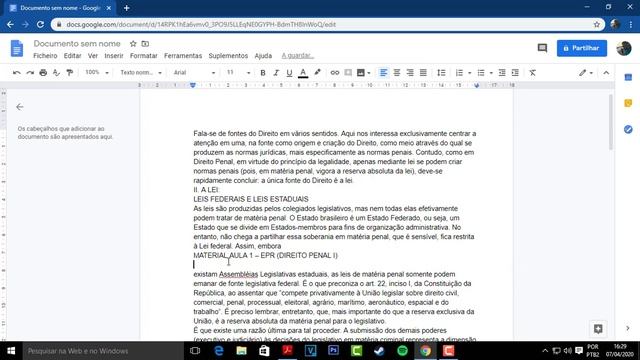Center align the text
This screenshot has height=360, width=640.
pyautogui.click(x=397, y=73)
